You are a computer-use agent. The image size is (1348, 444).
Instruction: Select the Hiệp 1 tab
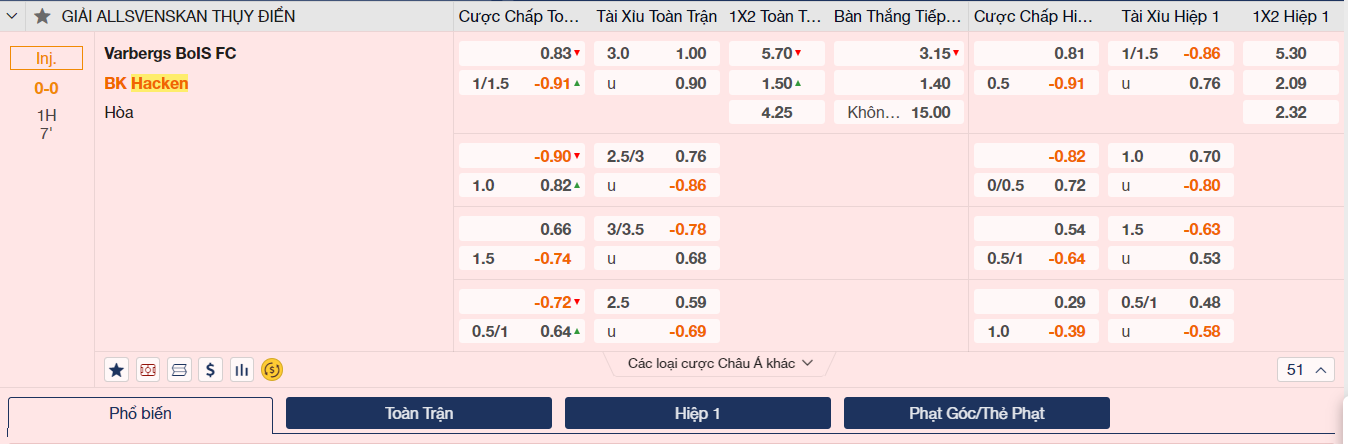click(697, 413)
